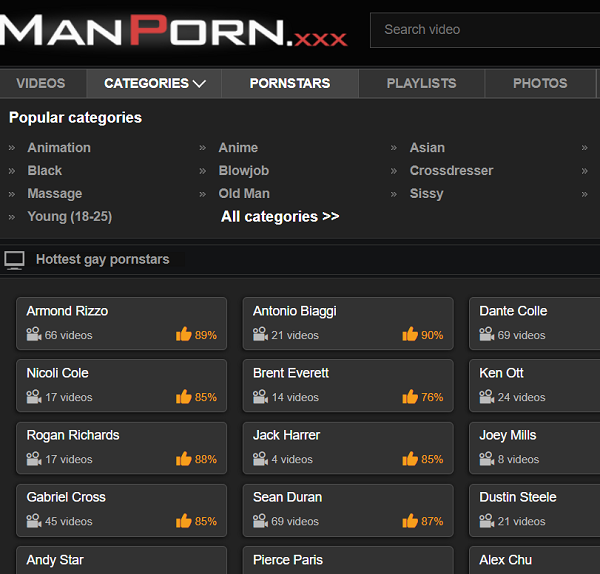Click the thumbs-up icon in Jack Harrer card

pos(410,458)
